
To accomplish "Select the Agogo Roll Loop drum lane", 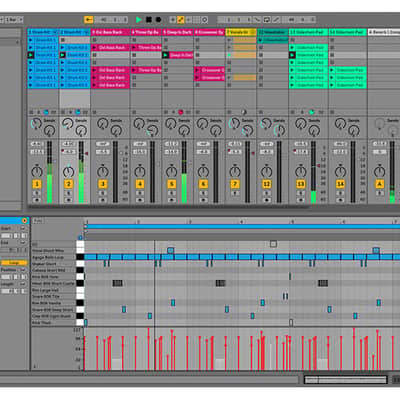I will point(54,257).
